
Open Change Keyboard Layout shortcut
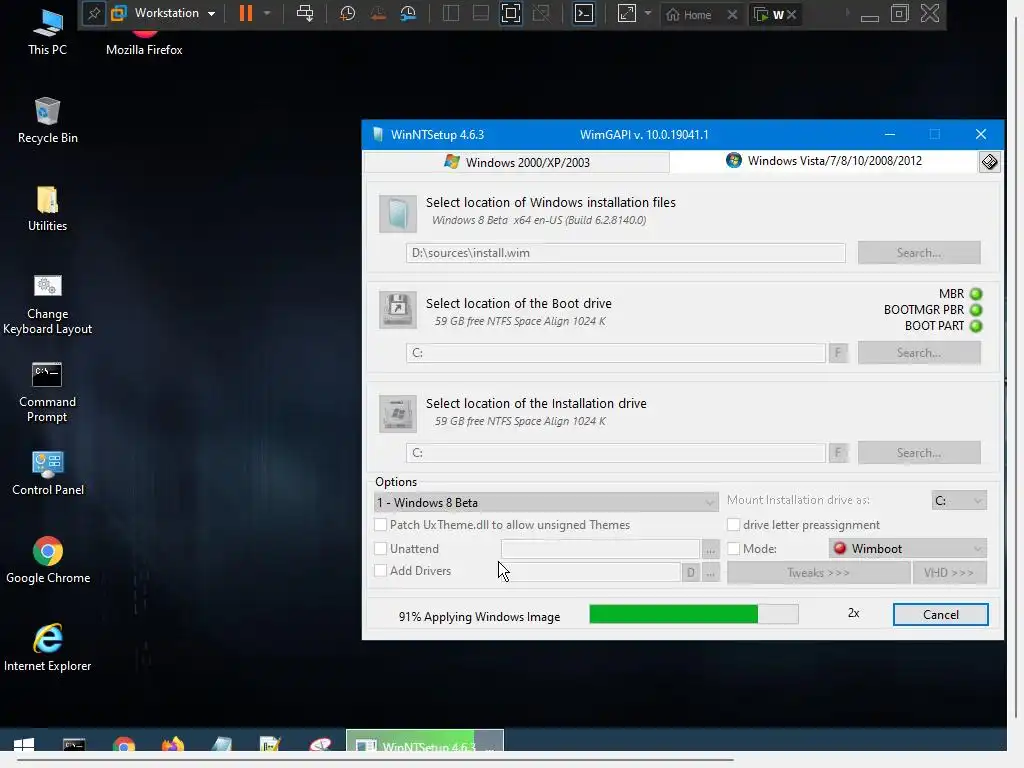point(47,304)
